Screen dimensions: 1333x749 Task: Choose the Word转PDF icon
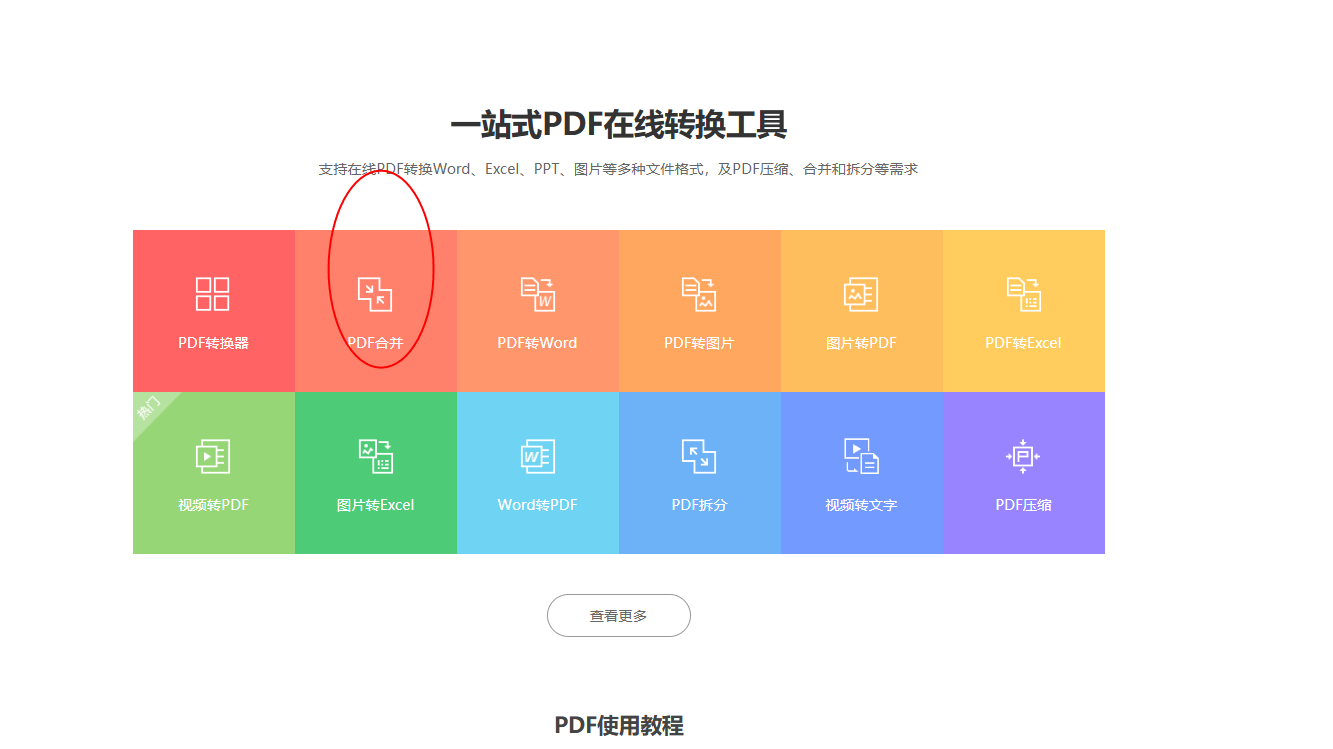click(537, 456)
